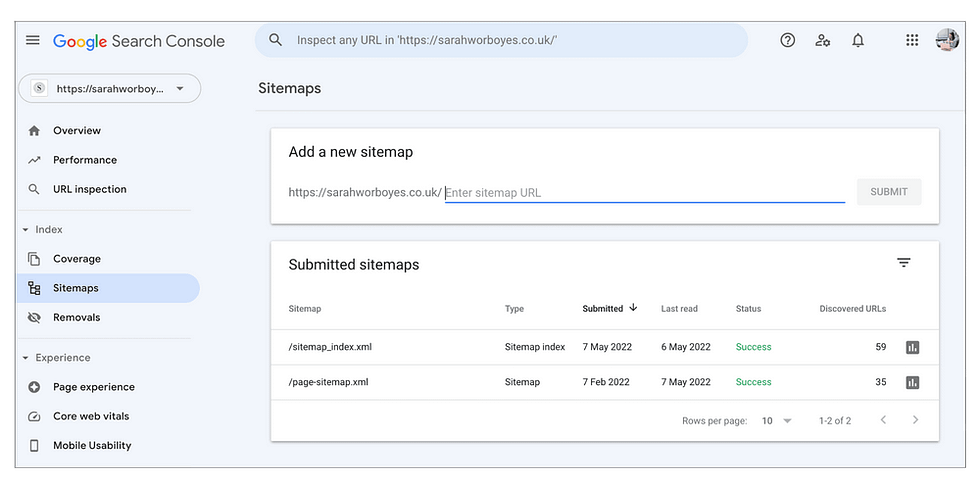The width and height of the screenshot is (980, 490).
Task: Open the help question mark icon
Action: (788, 41)
